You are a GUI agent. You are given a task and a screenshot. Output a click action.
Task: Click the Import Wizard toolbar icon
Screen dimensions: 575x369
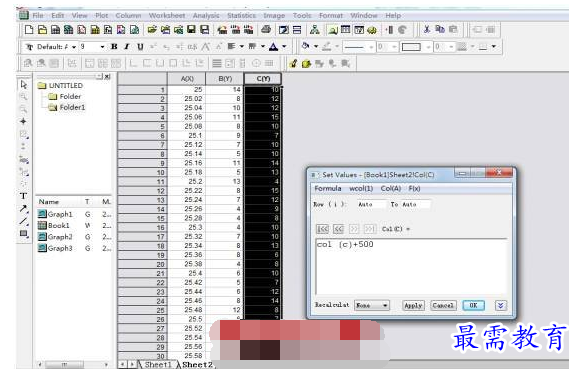click(222, 30)
